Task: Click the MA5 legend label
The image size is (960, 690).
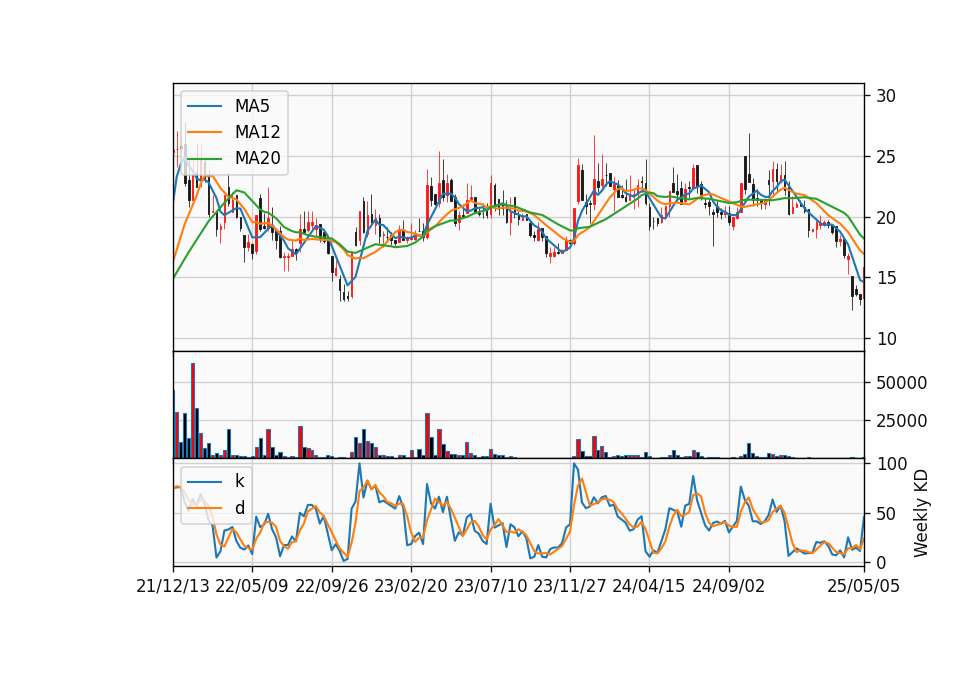Action: 252,106
